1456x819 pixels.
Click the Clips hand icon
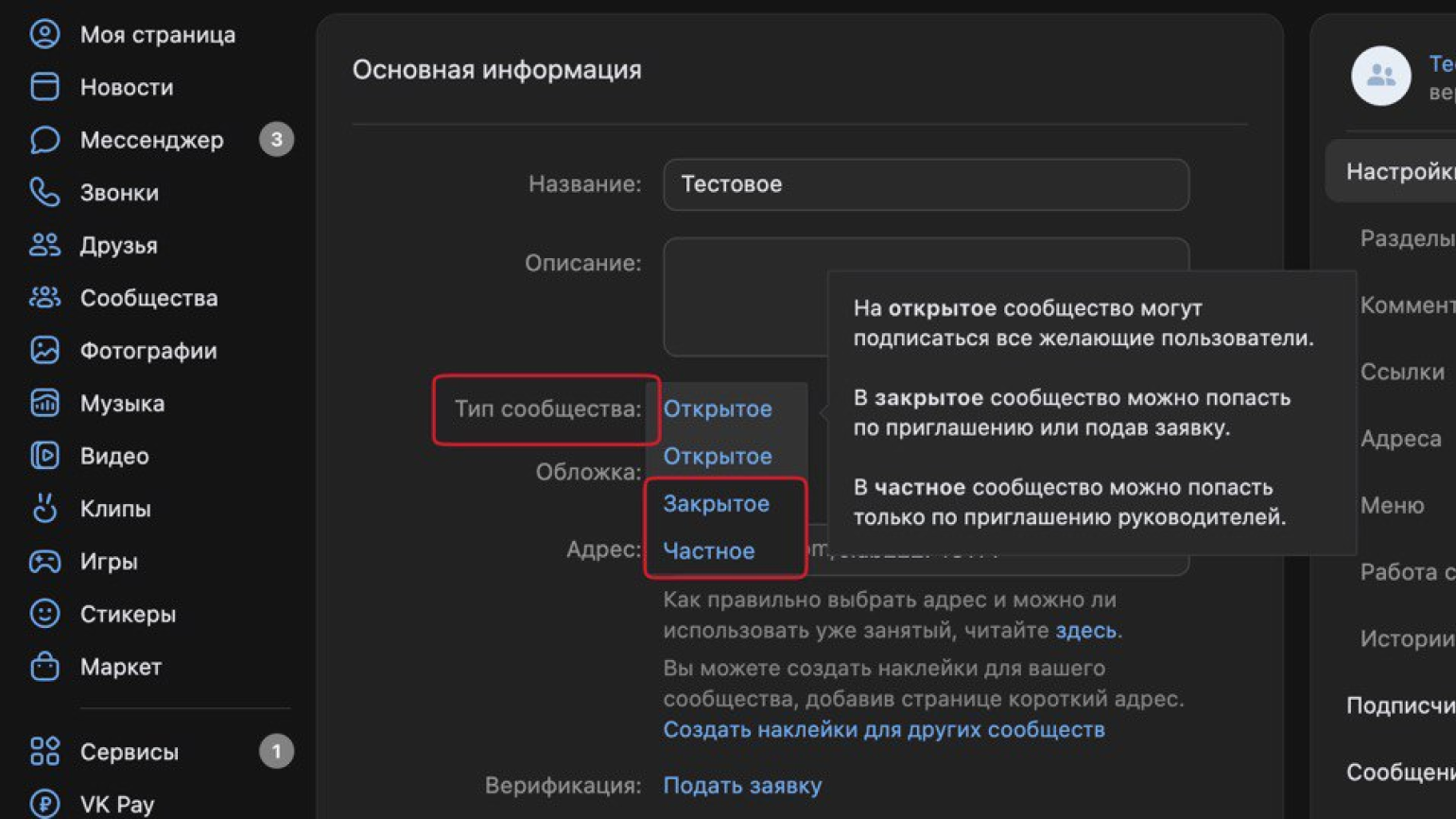[44, 508]
